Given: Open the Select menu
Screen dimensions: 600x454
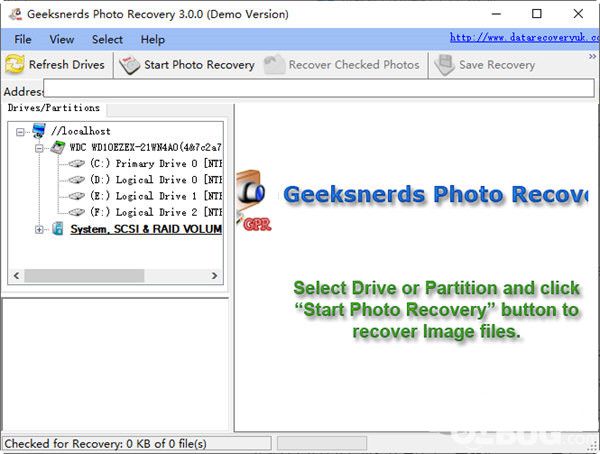Looking at the screenshot, I should [107, 39].
